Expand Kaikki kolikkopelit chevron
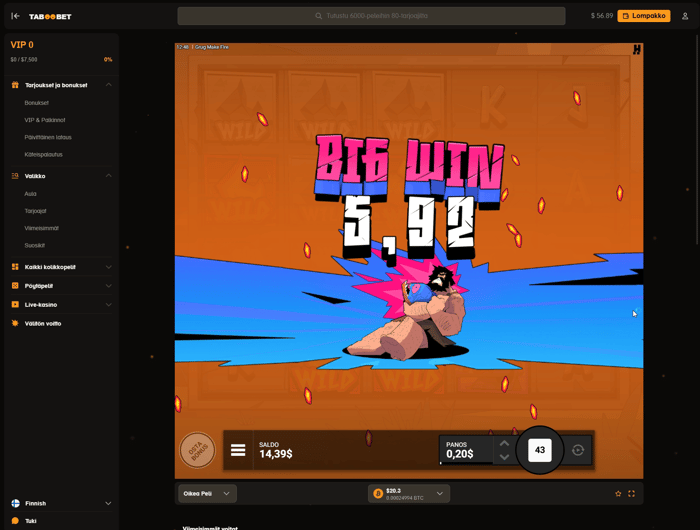This screenshot has height=530, width=700. tap(108, 267)
